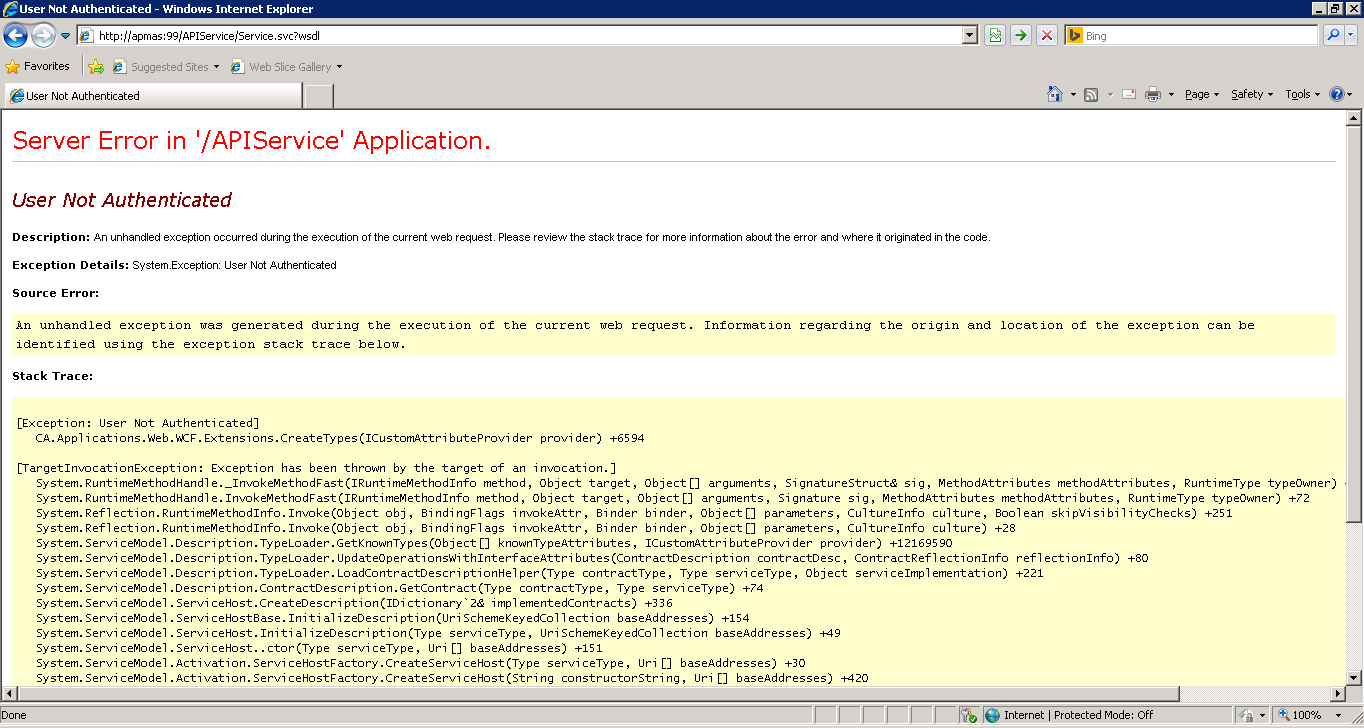Open Suggested Sites
1364x728 pixels.
coord(165,67)
